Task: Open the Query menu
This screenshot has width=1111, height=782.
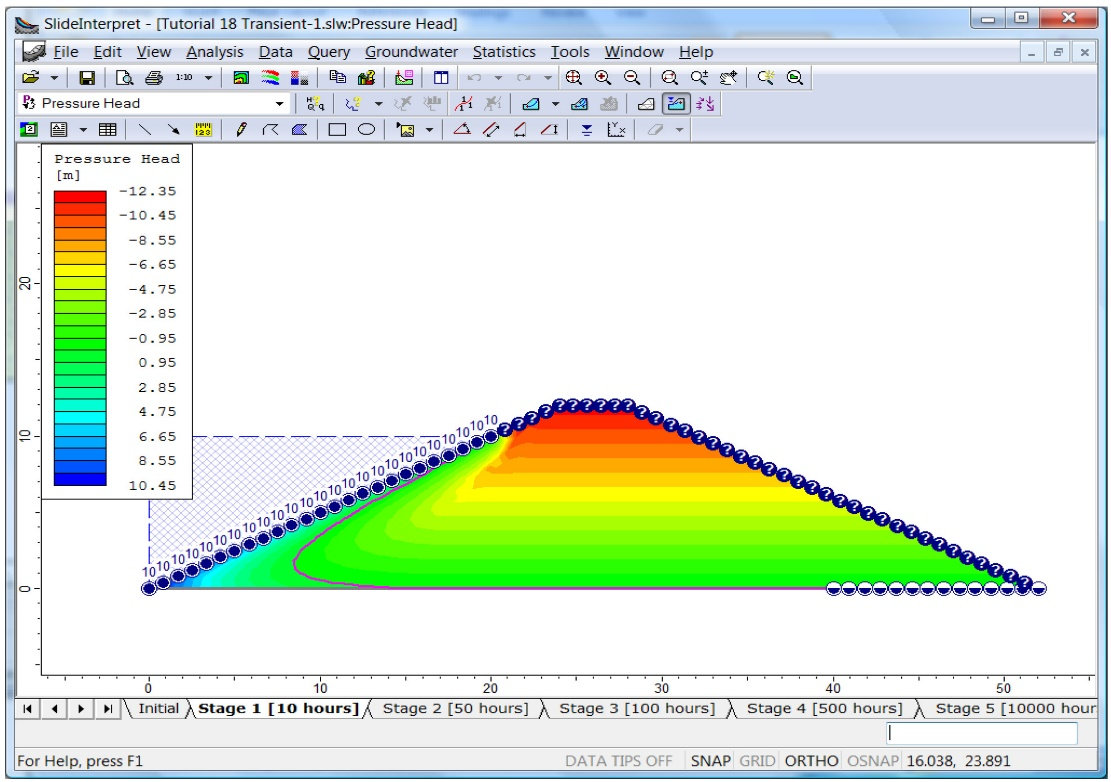Action: click(329, 52)
